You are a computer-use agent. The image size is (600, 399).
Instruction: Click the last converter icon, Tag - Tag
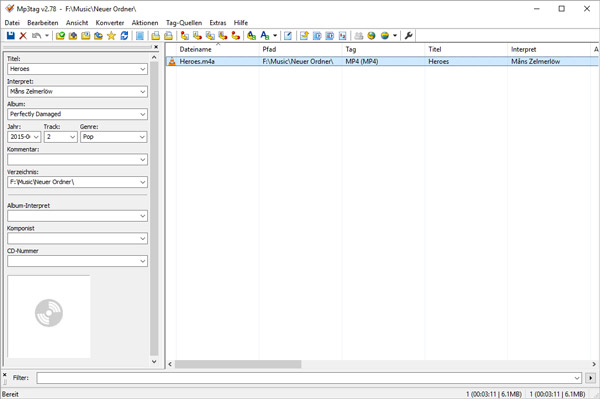(236, 36)
